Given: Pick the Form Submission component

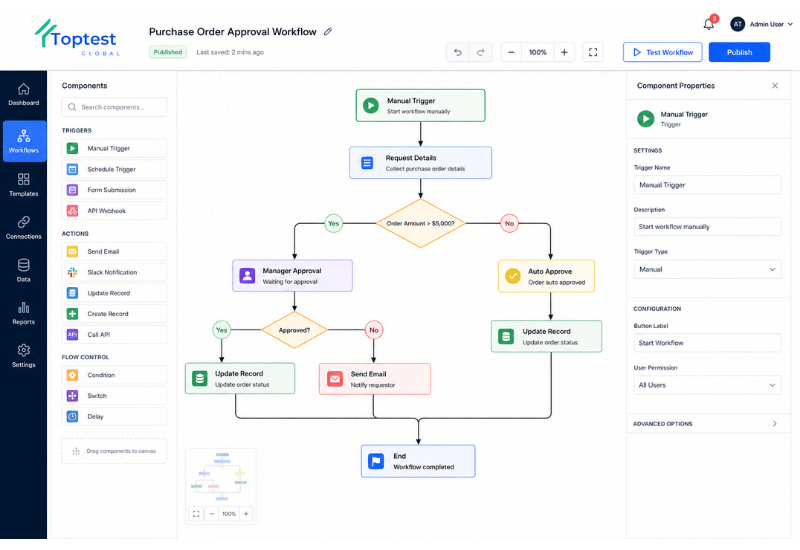Looking at the screenshot, I should point(114,190).
